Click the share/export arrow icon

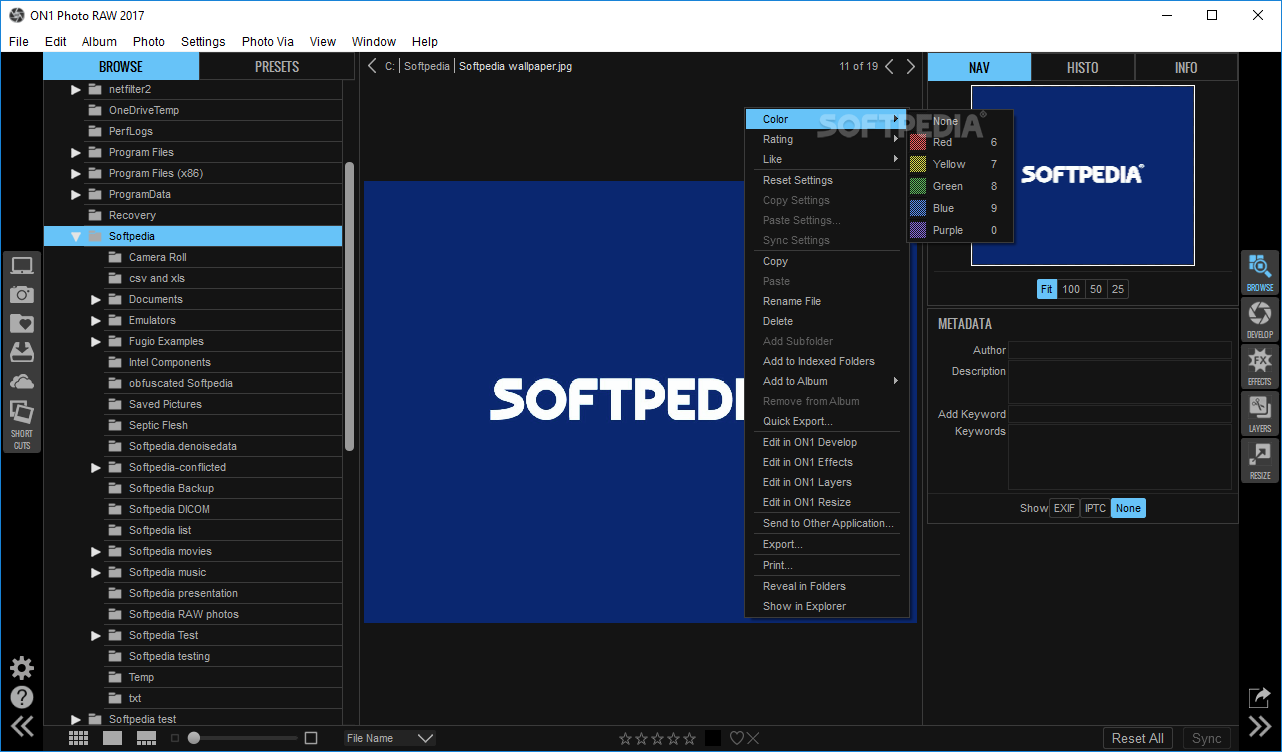tap(1260, 697)
